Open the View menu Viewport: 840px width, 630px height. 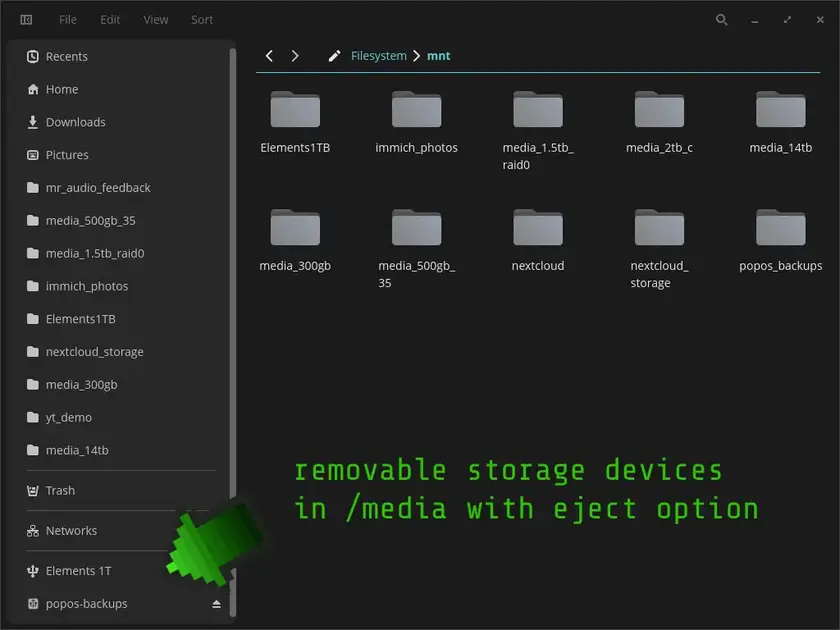pyautogui.click(x=155, y=20)
